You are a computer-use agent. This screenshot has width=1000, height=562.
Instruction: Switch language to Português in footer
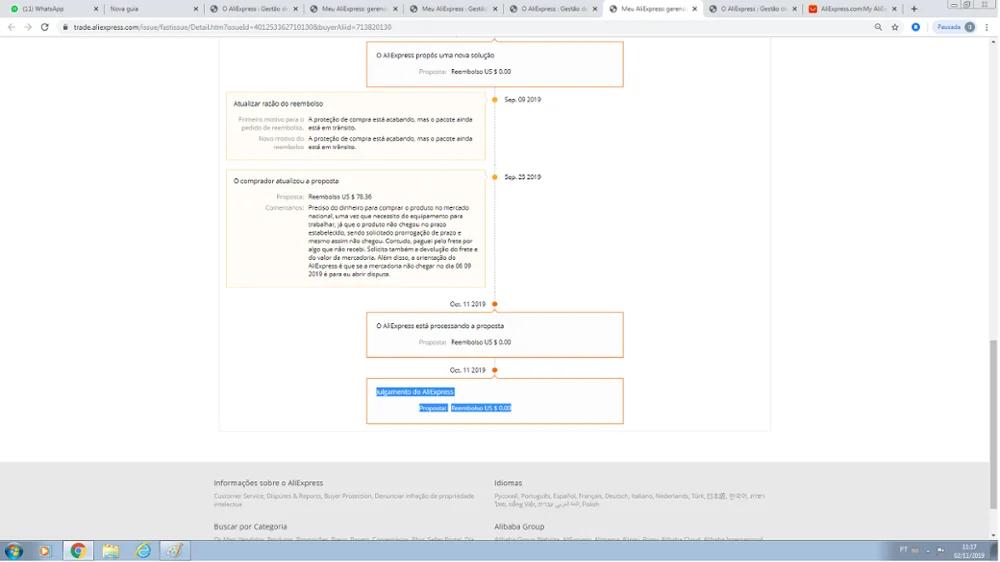(535, 496)
